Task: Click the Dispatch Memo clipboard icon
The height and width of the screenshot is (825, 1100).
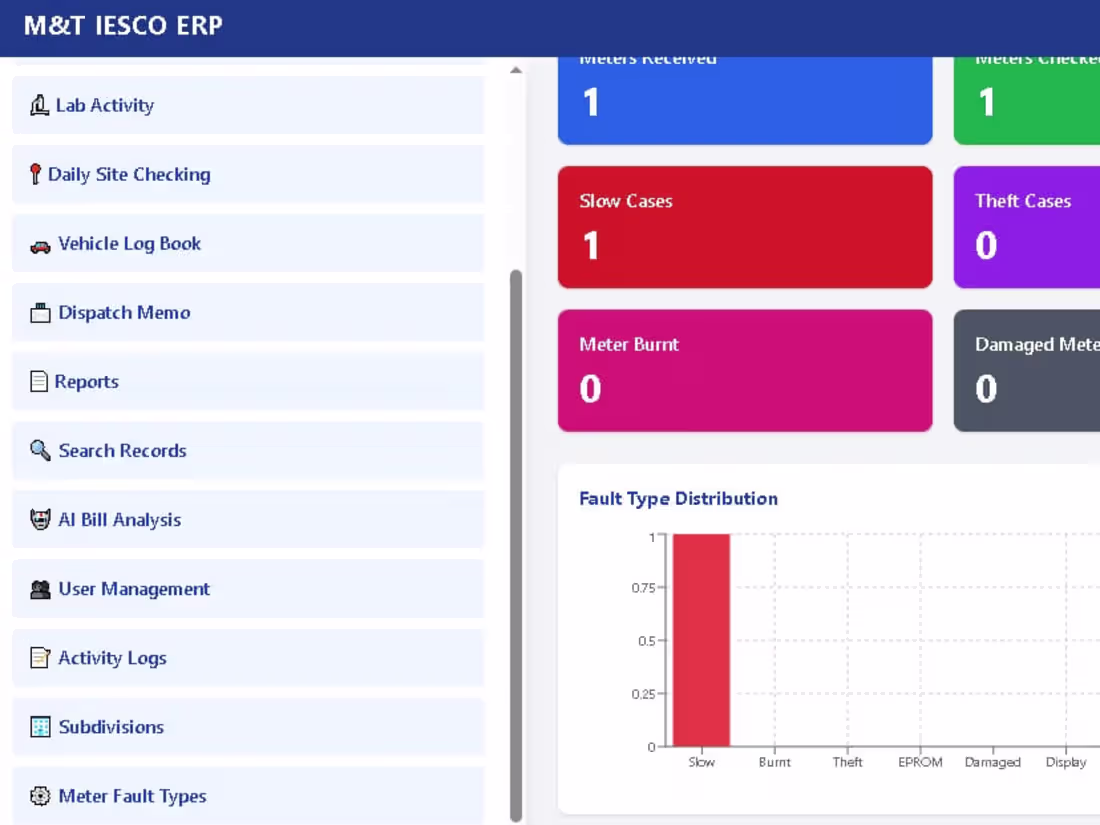Action: pyautogui.click(x=39, y=311)
